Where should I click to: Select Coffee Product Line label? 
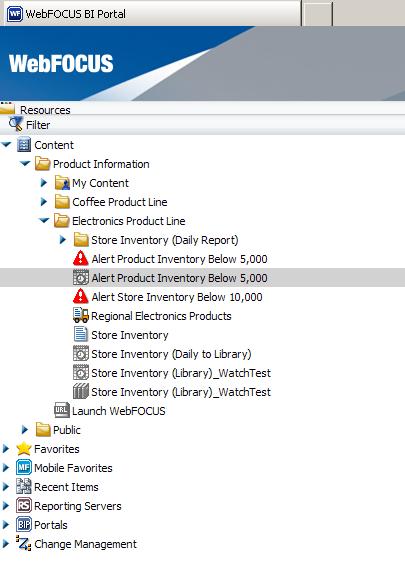coord(120,202)
